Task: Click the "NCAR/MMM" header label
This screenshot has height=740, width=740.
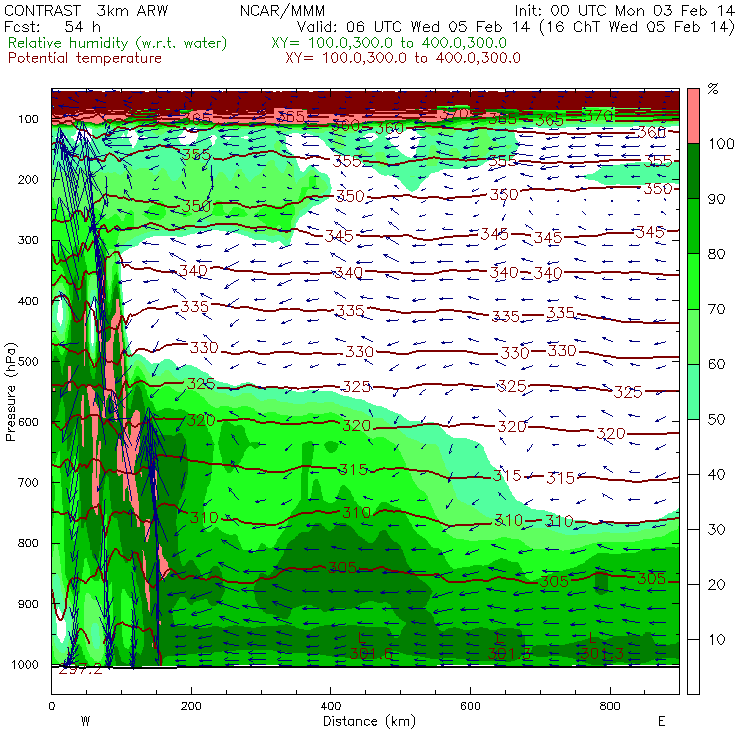Action: point(282,11)
